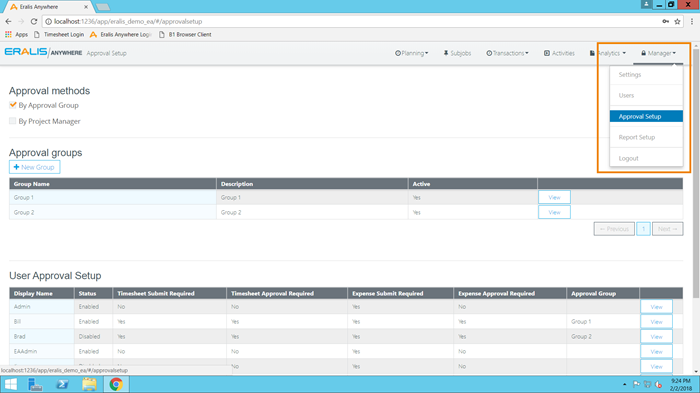Click the Group 1 name cell
The image size is (700, 393).
pyautogui.click(x=112, y=197)
